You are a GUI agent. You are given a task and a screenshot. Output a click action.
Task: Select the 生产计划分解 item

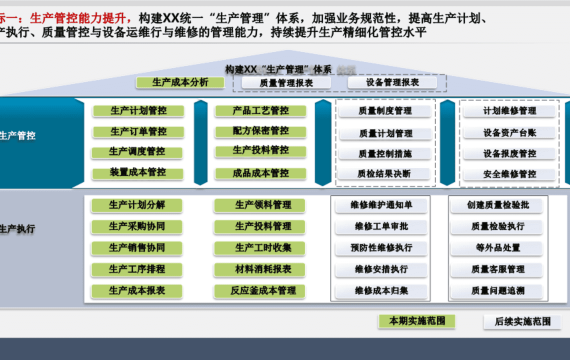click(x=137, y=205)
